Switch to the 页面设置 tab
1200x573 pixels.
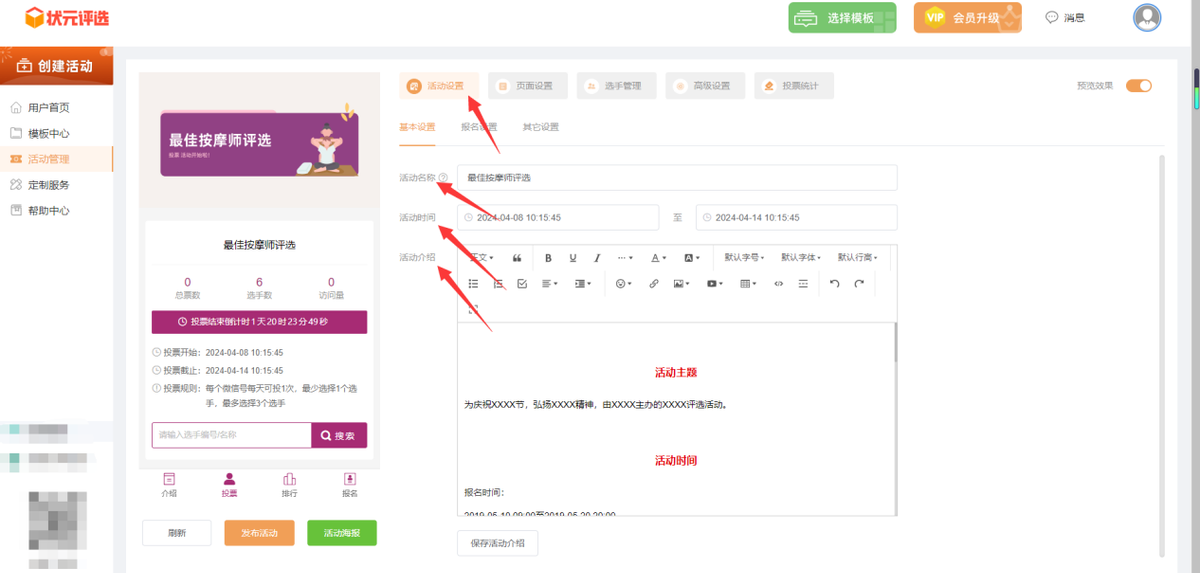coord(527,86)
